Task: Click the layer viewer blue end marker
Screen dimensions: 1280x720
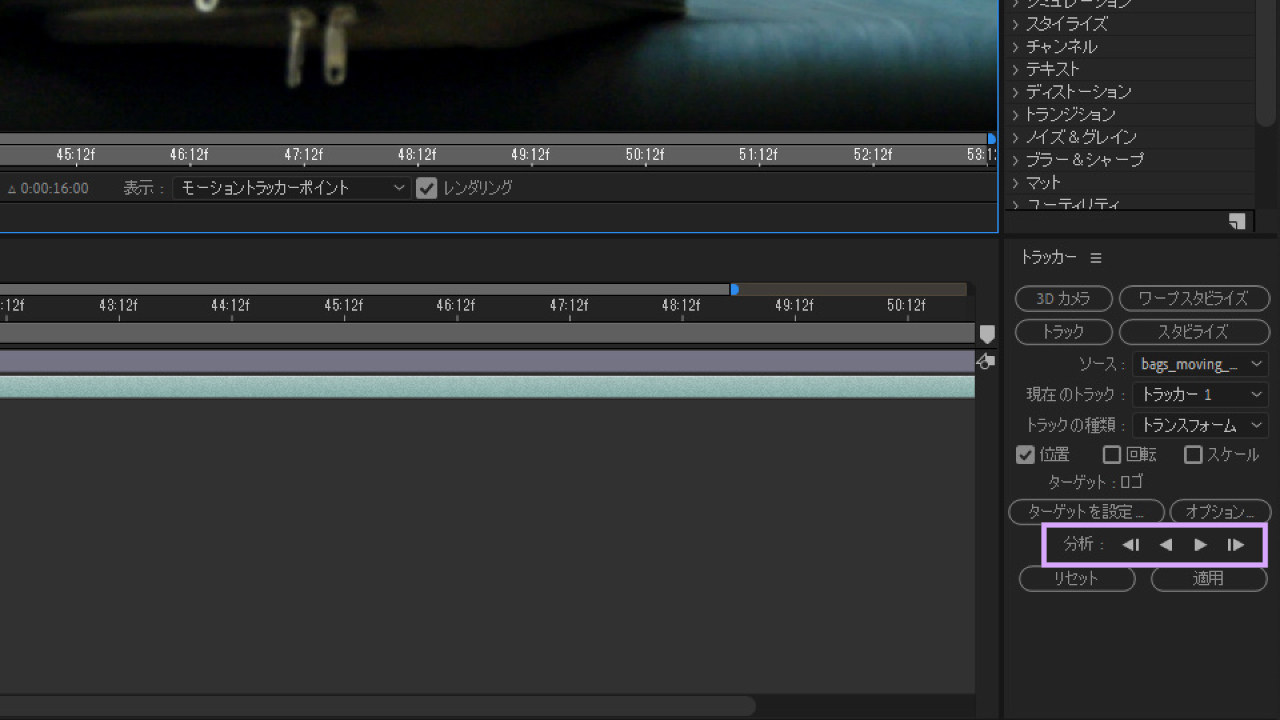Action: [x=991, y=139]
